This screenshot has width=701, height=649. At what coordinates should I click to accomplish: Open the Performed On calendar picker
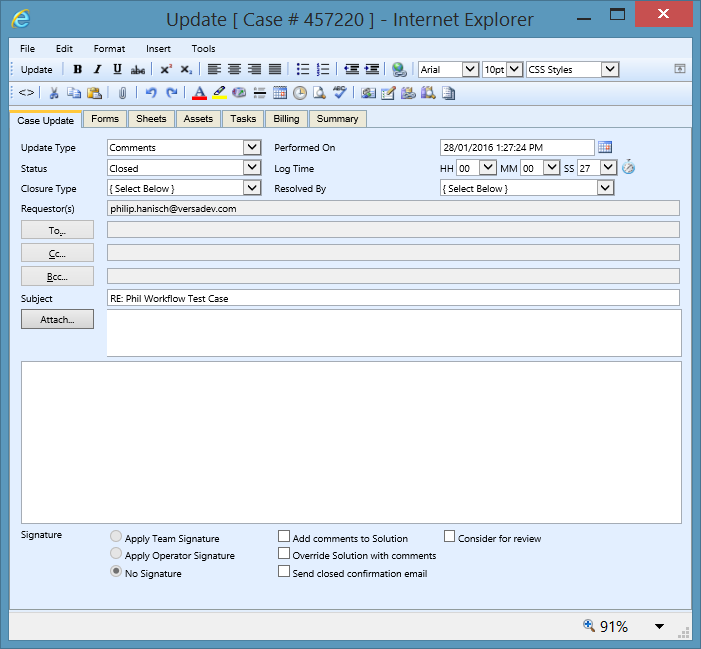click(605, 148)
